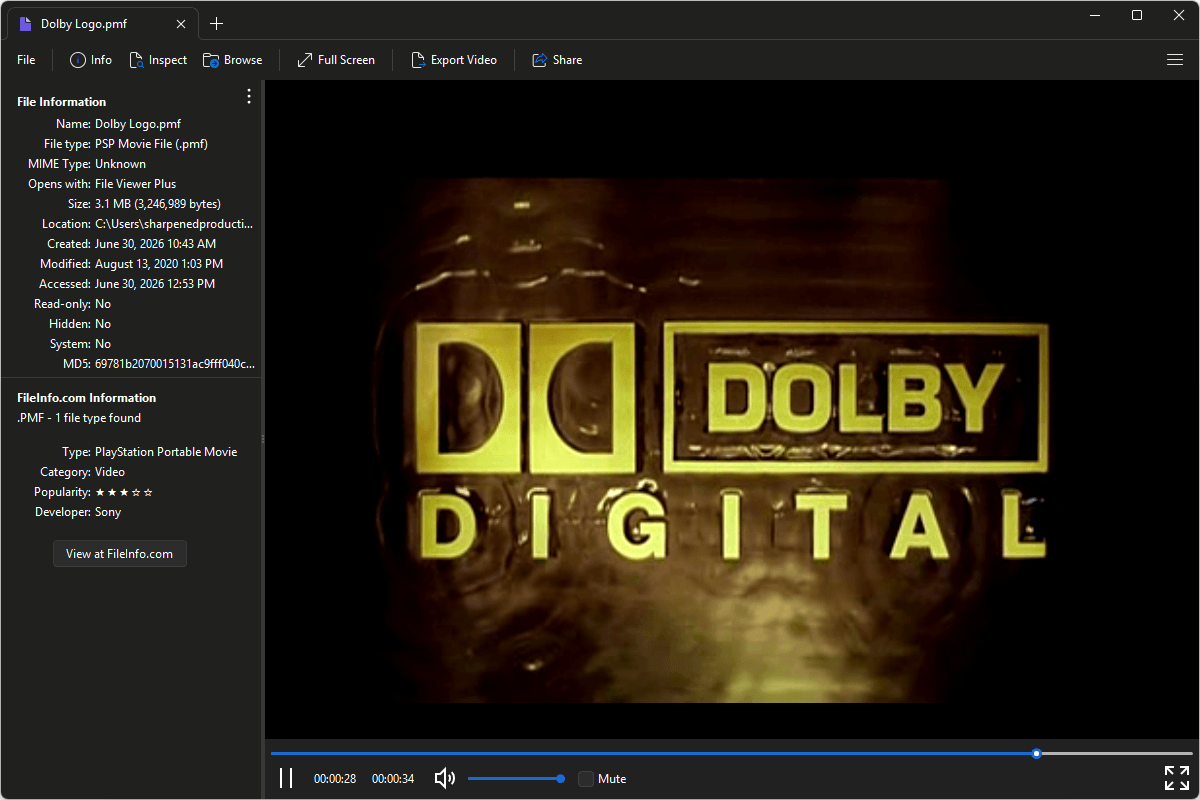Close the Dolby Logo.pmf tab
The width and height of the screenshot is (1200, 800).
click(180, 23)
